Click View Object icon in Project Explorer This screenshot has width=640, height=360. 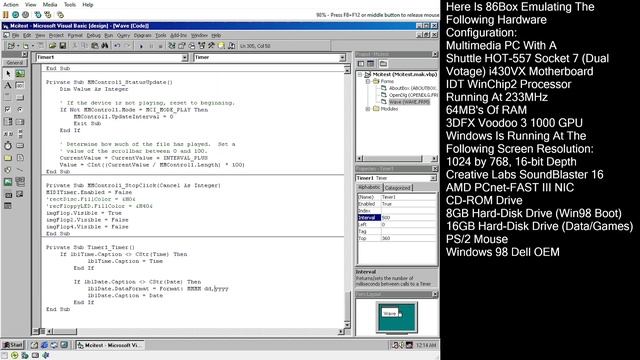tap(371, 64)
